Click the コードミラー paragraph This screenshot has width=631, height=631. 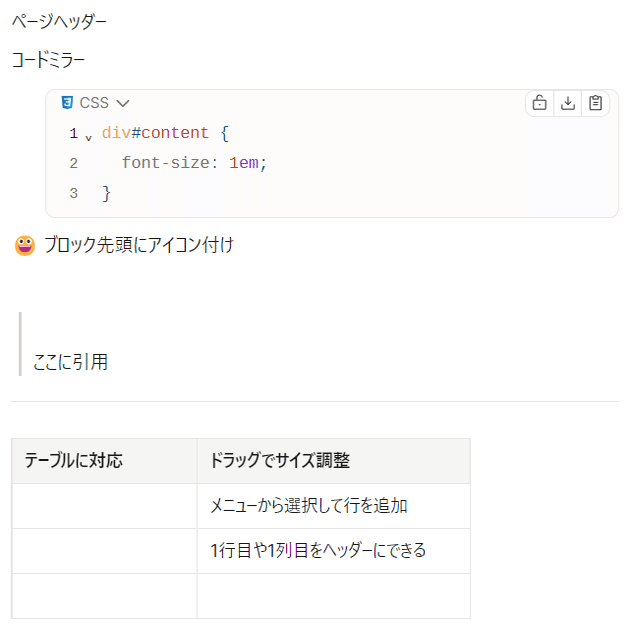click(48, 60)
